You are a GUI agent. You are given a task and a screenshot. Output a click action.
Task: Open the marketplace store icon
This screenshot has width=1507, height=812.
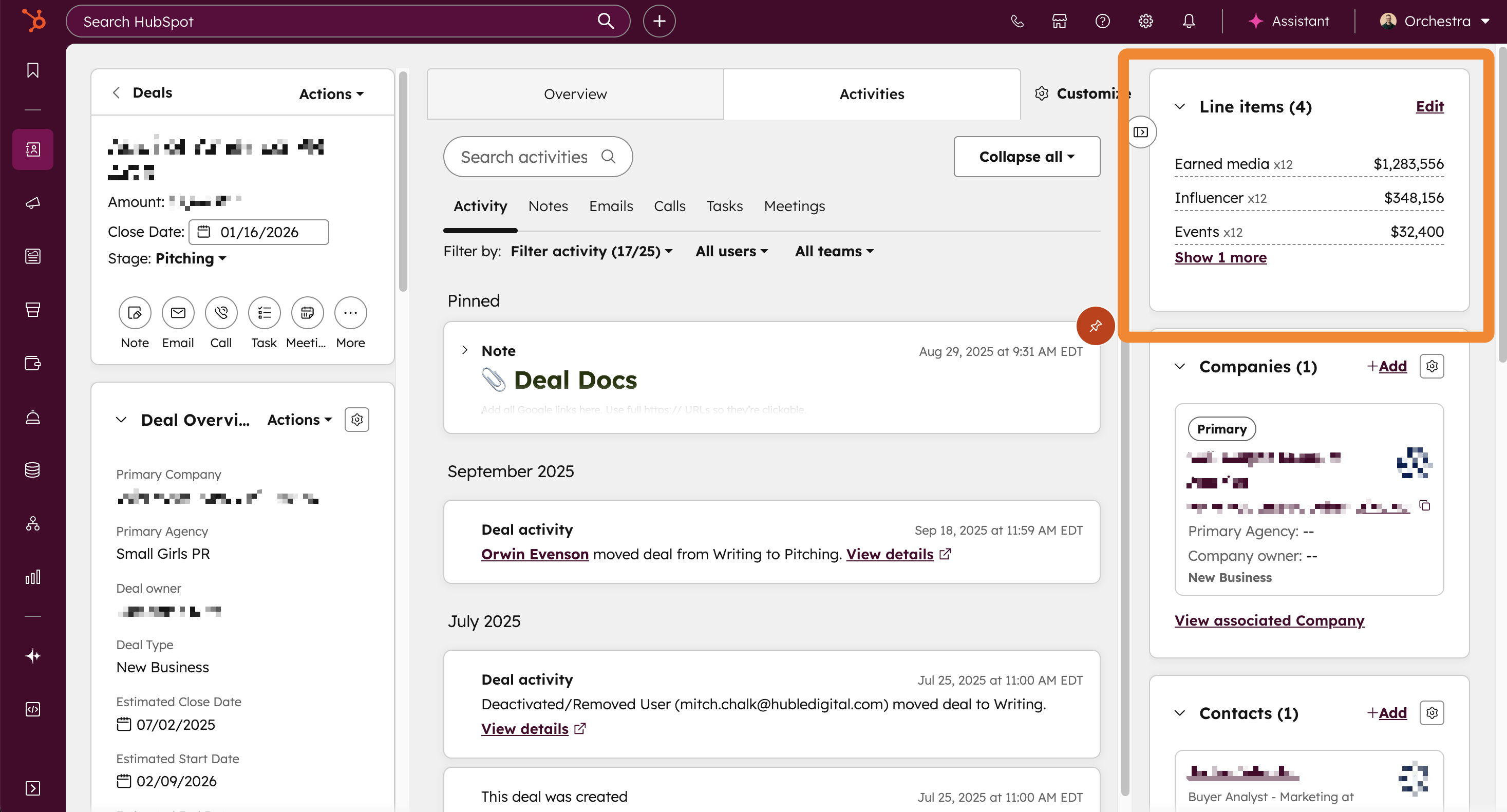(1059, 21)
